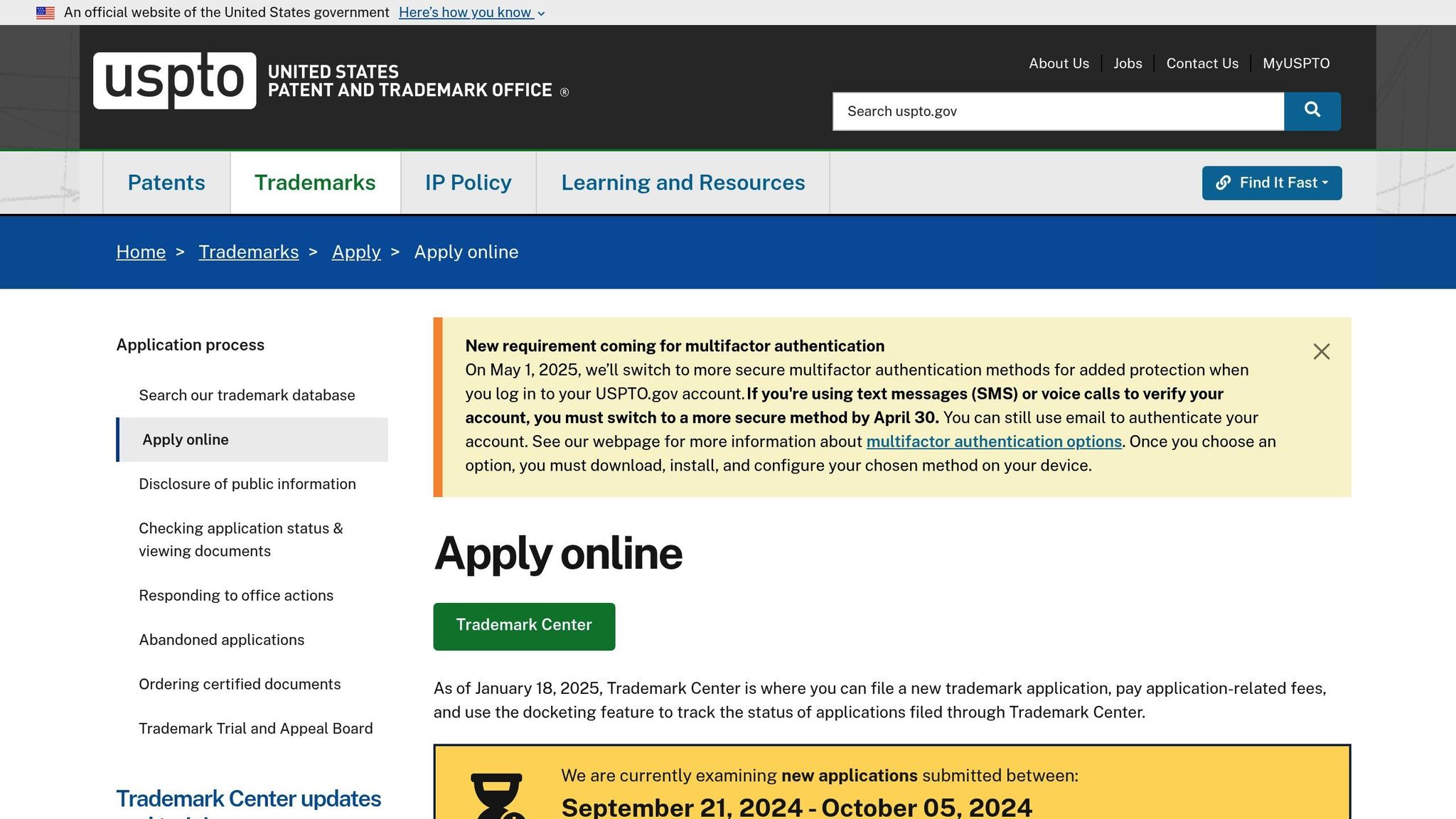Image resolution: width=1456 pixels, height=819 pixels.
Task: Dismiss the multifactor authentication alert
Action: click(1321, 352)
